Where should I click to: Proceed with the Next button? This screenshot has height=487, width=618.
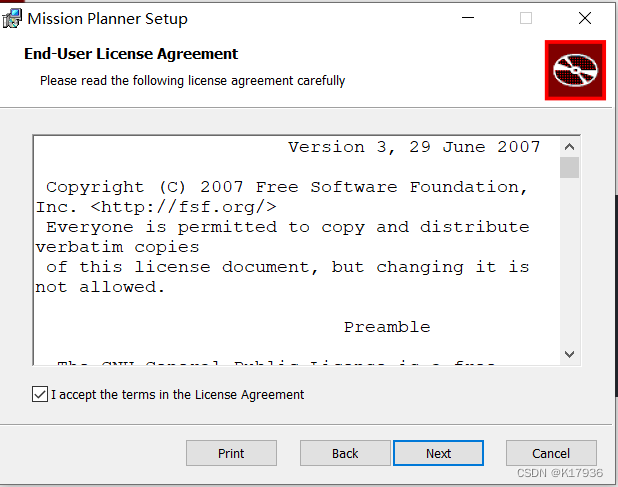pyautogui.click(x=438, y=453)
